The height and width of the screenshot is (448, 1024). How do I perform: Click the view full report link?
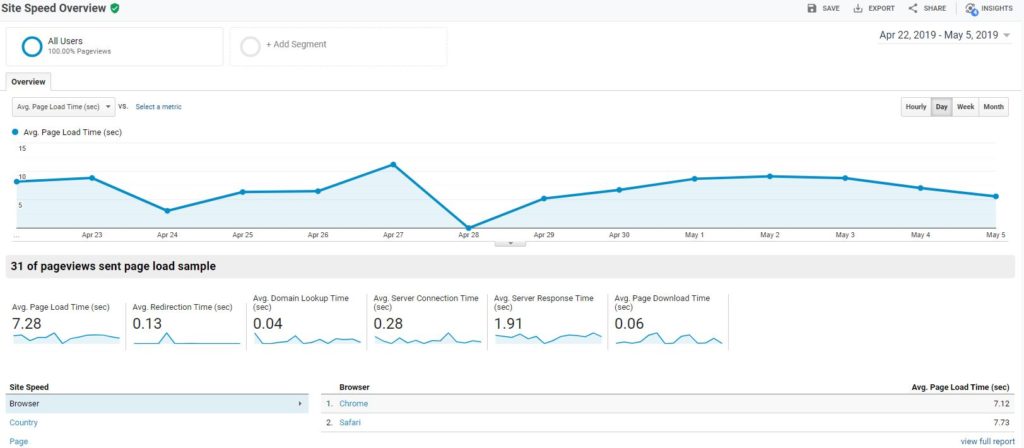point(987,441)
